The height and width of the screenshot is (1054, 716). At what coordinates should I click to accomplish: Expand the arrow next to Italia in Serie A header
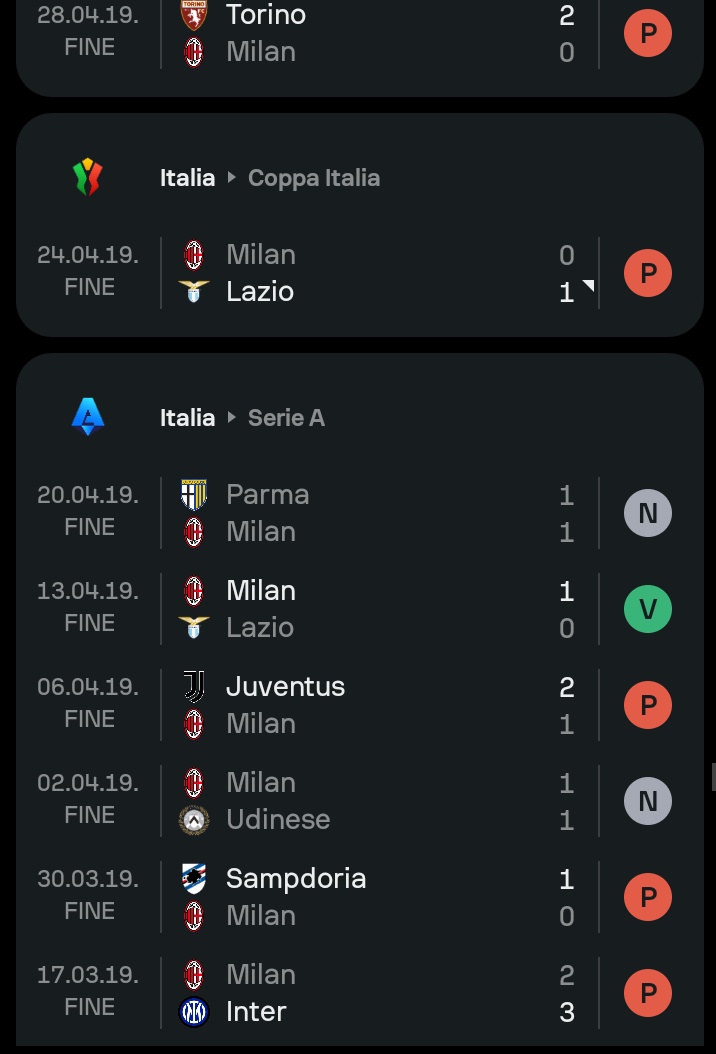[231, 417]
